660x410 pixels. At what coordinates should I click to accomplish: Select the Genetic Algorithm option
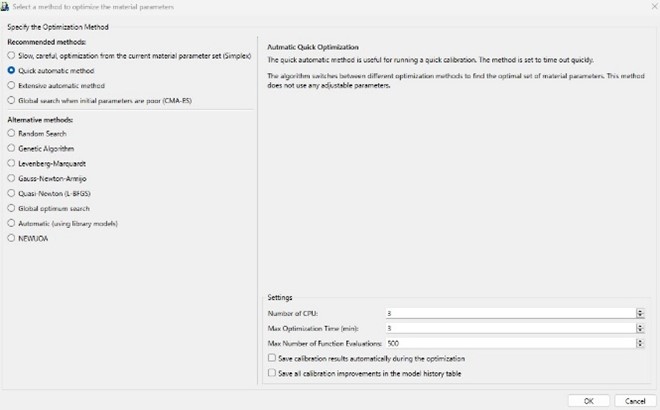(x=11, y=148)
